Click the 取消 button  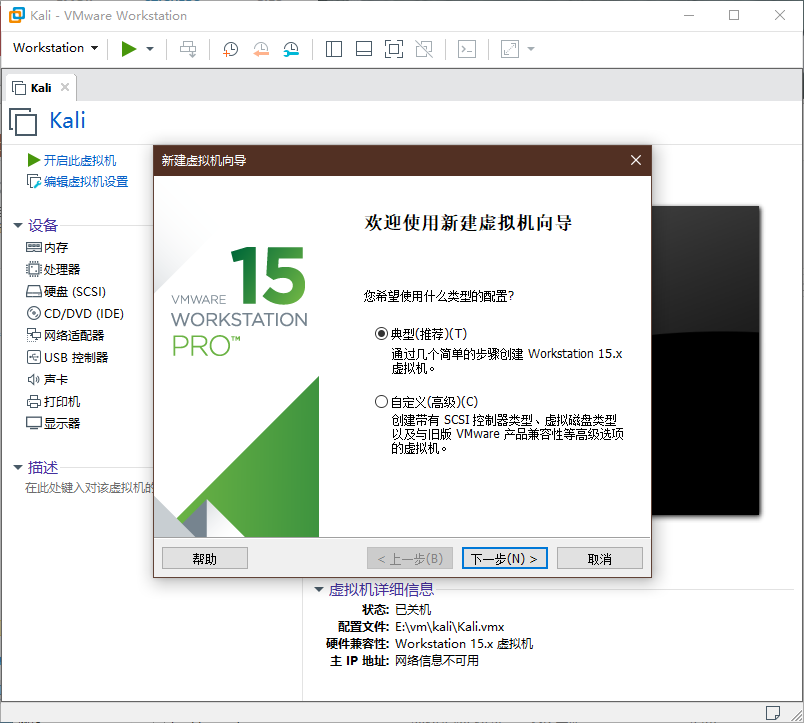[x=599, y=558]
